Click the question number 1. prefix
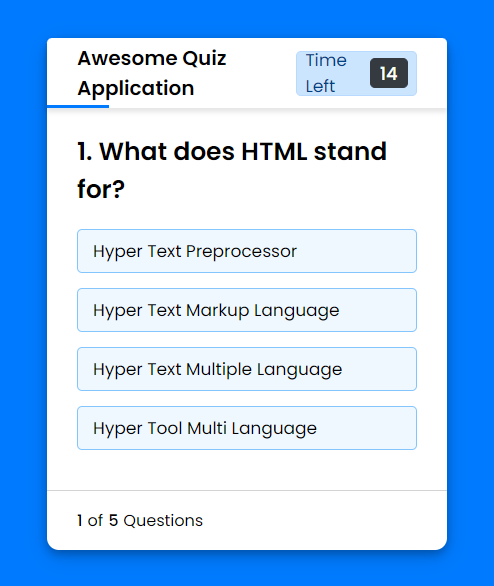494x586 pixels. [85, 151]
